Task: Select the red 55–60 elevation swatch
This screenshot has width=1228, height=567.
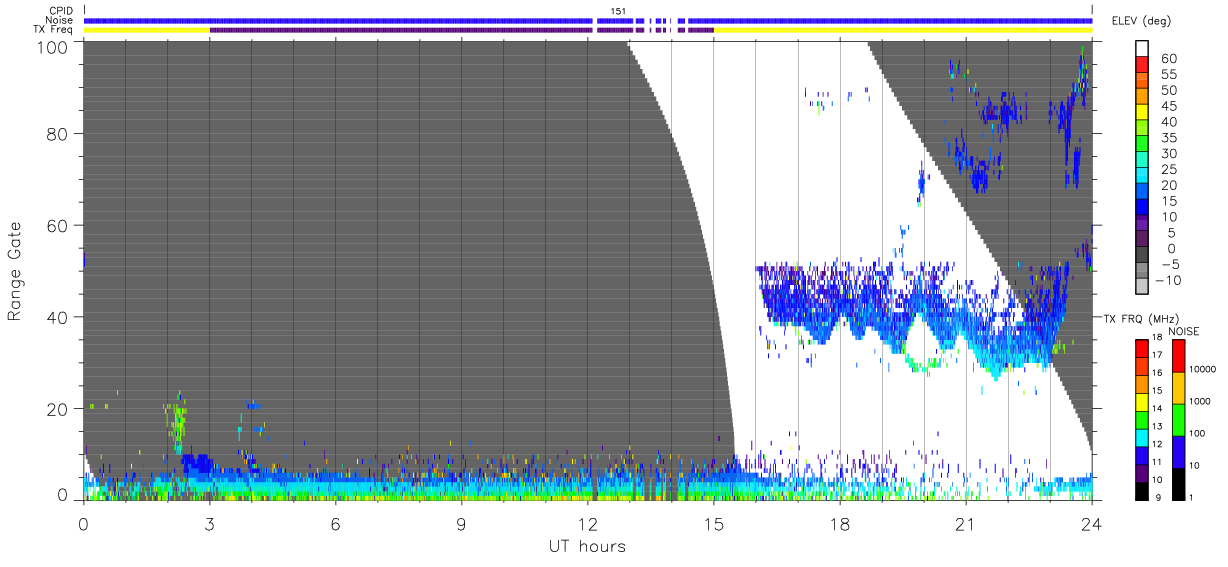Action: coord(1143,66)
